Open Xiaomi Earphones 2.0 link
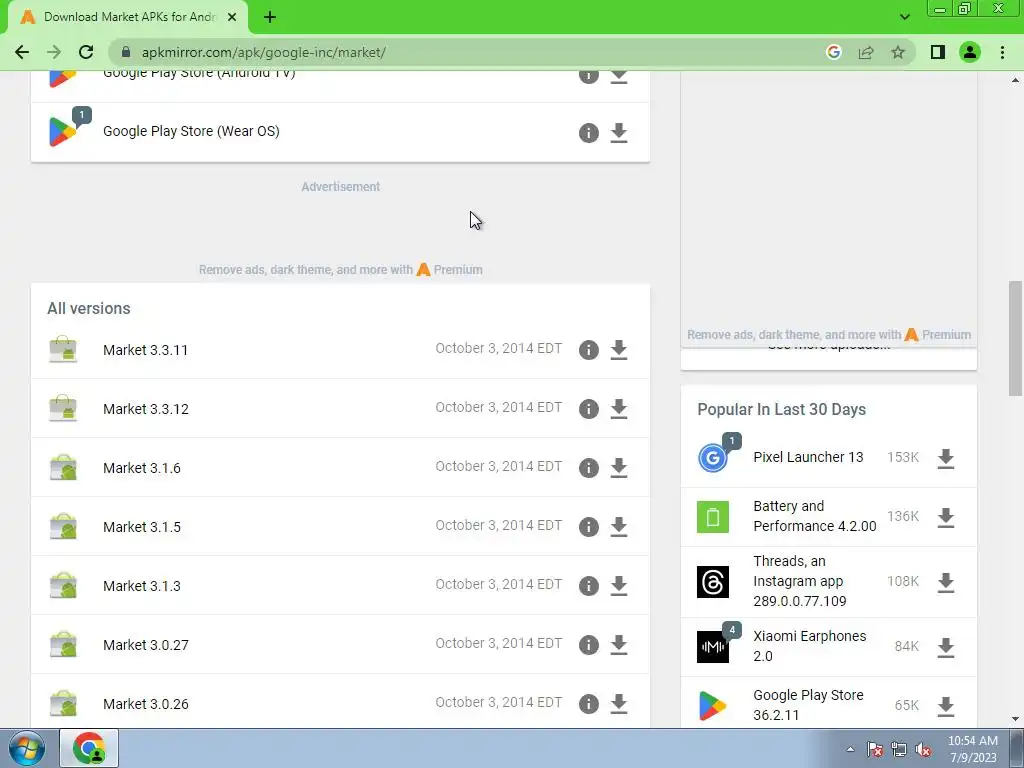 [x=810, y=646]
